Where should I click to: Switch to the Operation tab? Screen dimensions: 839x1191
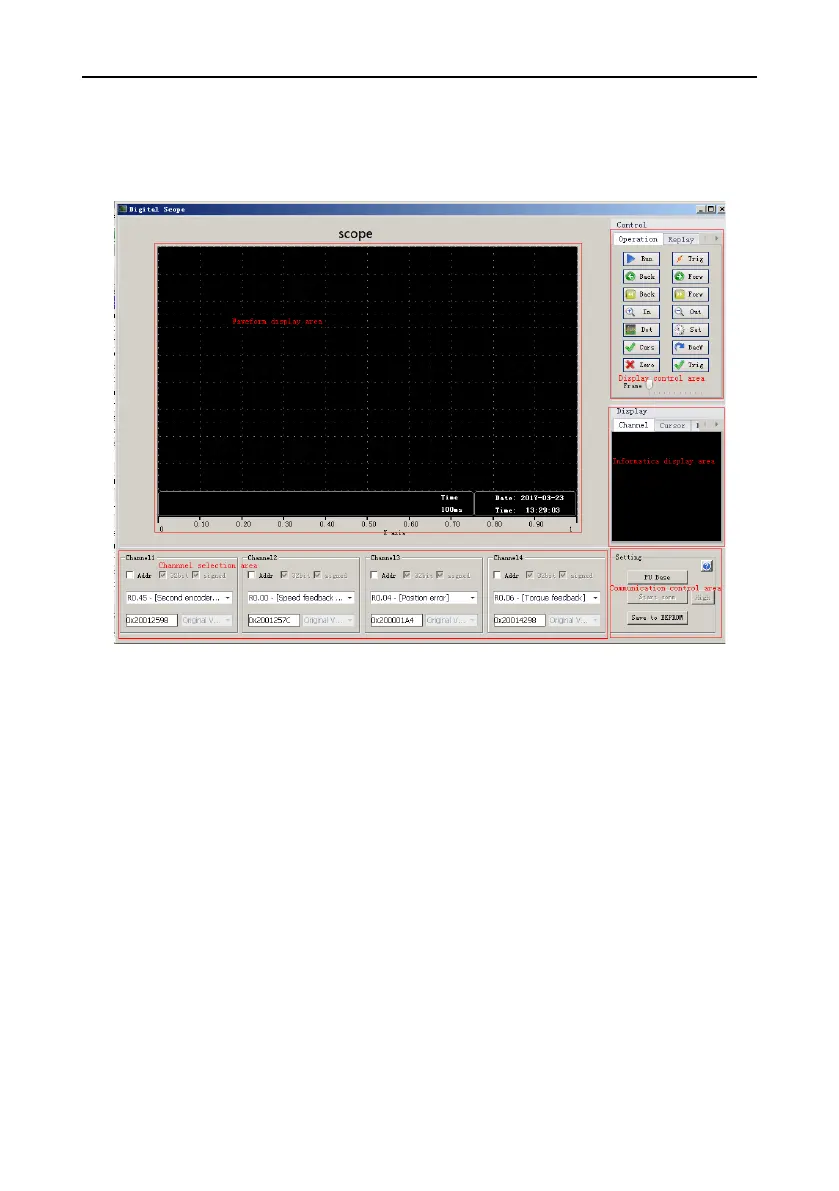click(x=638, y=239)
